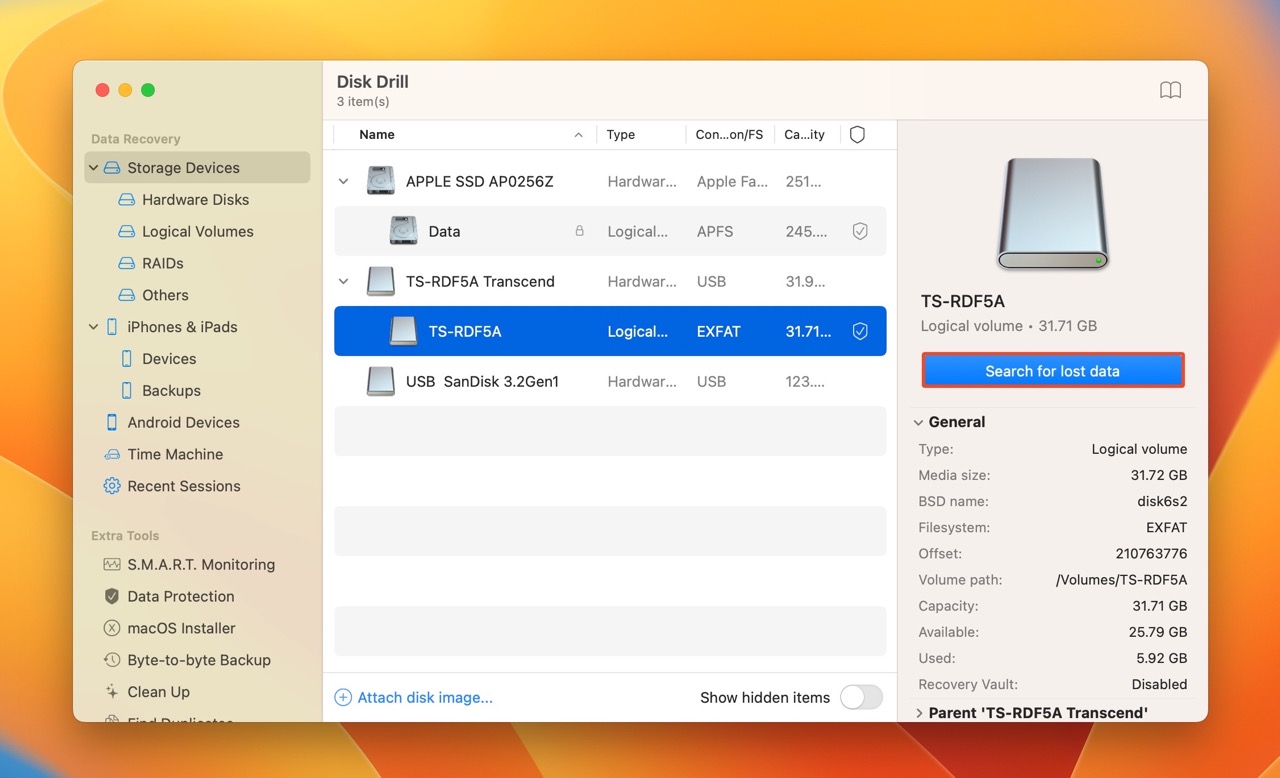Select the USB SanDisk 3.2Gen1 row name

coord(482,382)
